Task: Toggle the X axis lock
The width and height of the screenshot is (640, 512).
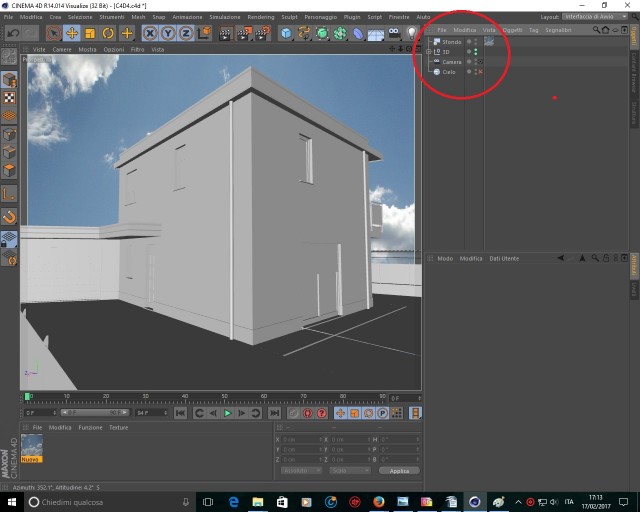Action: tap(150, 33)
